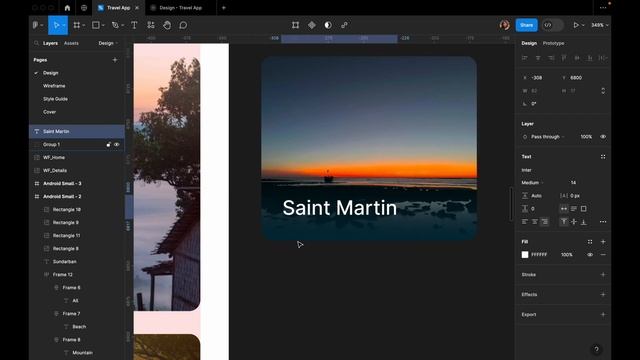Viewport: 640px width, 360px height.
Task: Unlock the Group 1 layer
Action: tap(109, 144)
